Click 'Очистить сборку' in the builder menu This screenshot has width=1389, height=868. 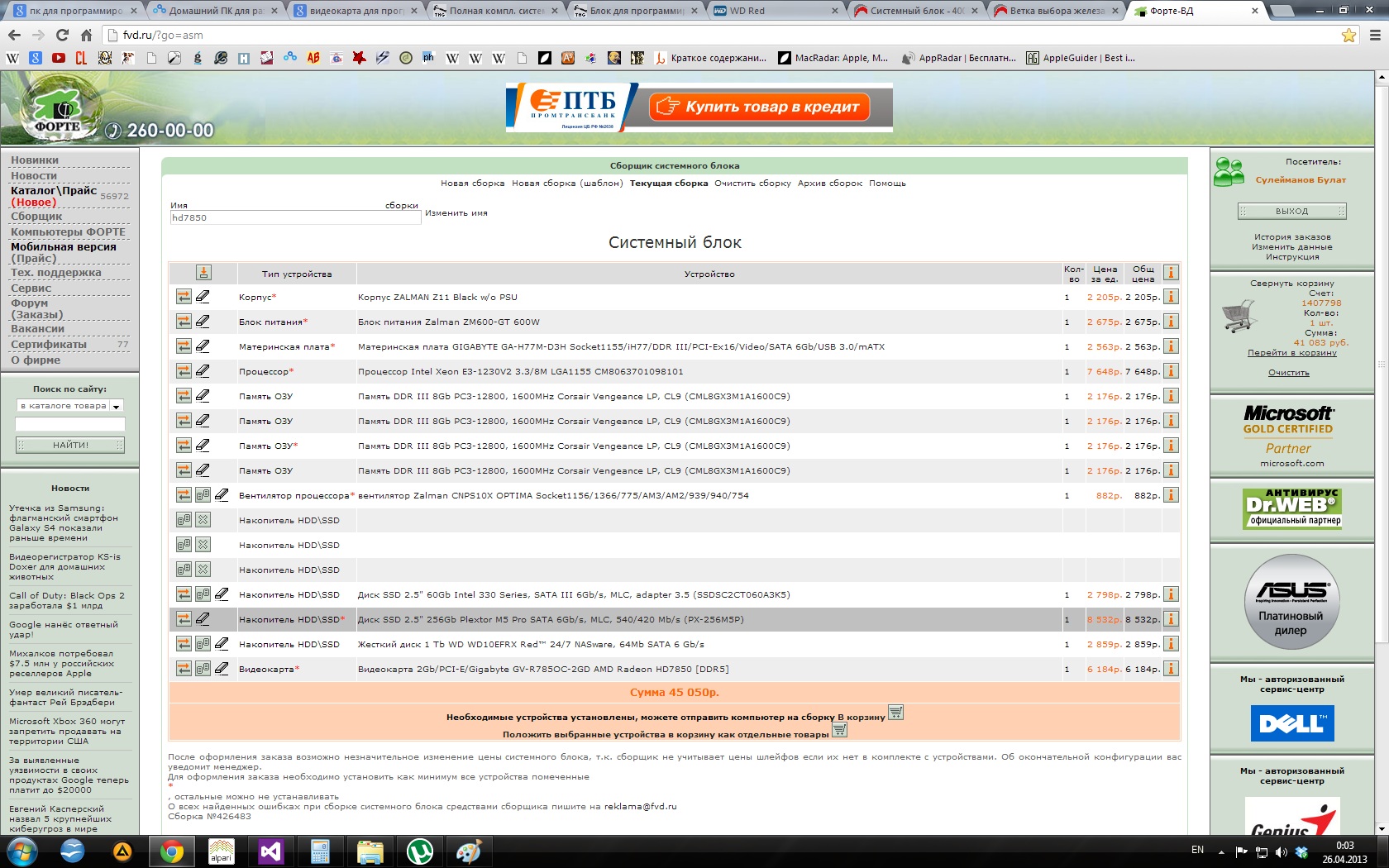(x=752, y=184)
